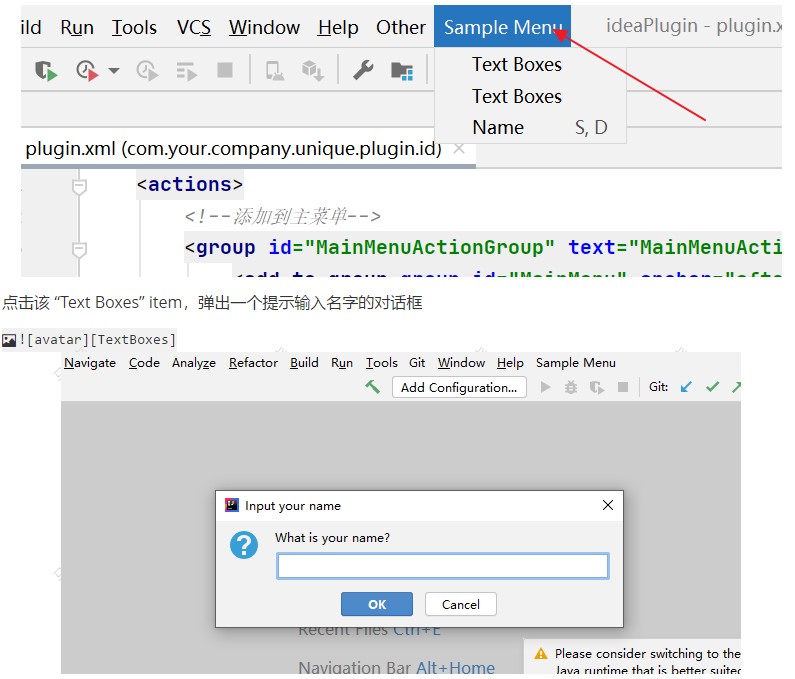Collapse the group tag fold marker in gutter

pos(79,248)
